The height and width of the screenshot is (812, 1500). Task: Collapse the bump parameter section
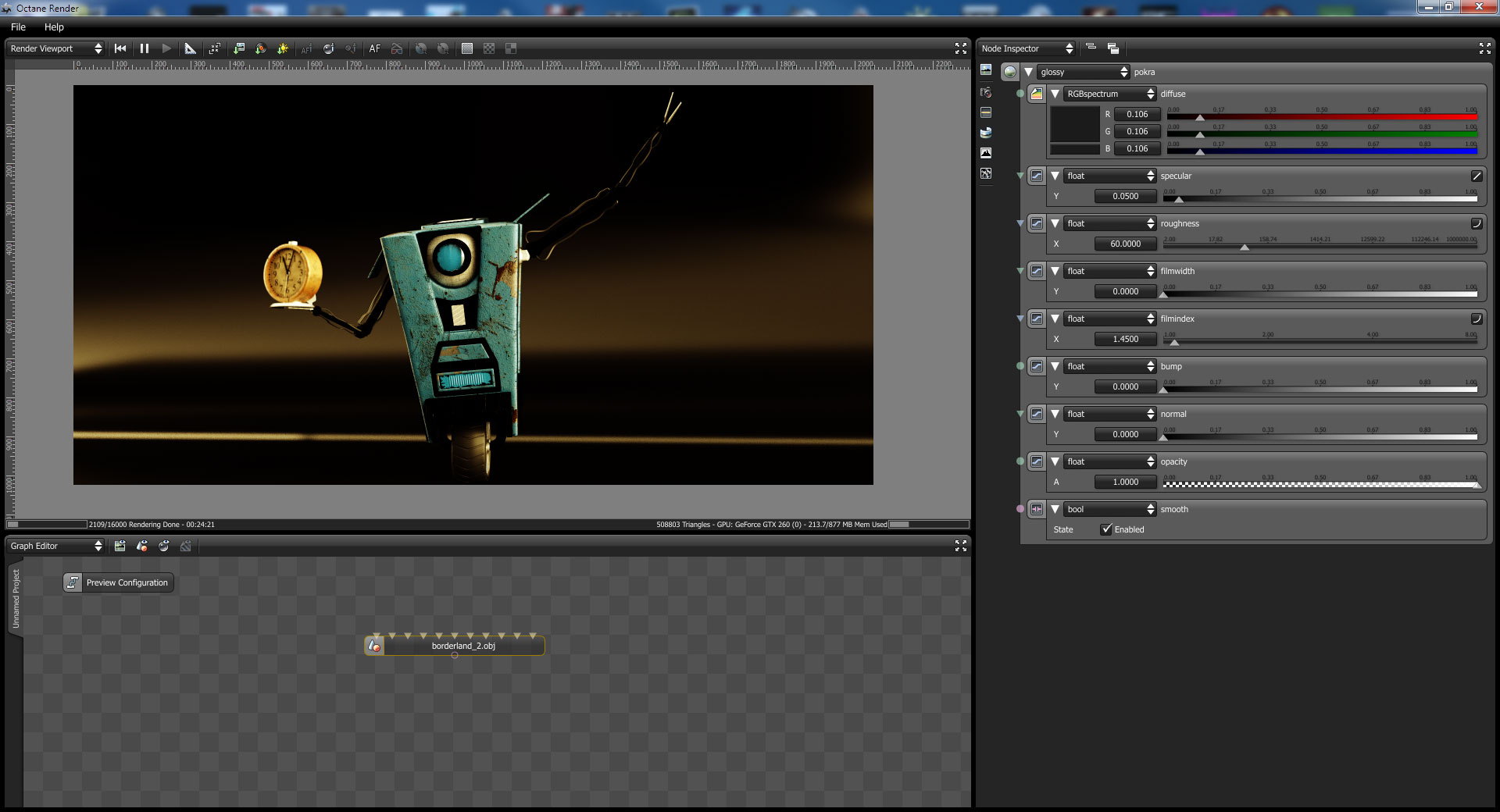click(x=1055, y=366)
